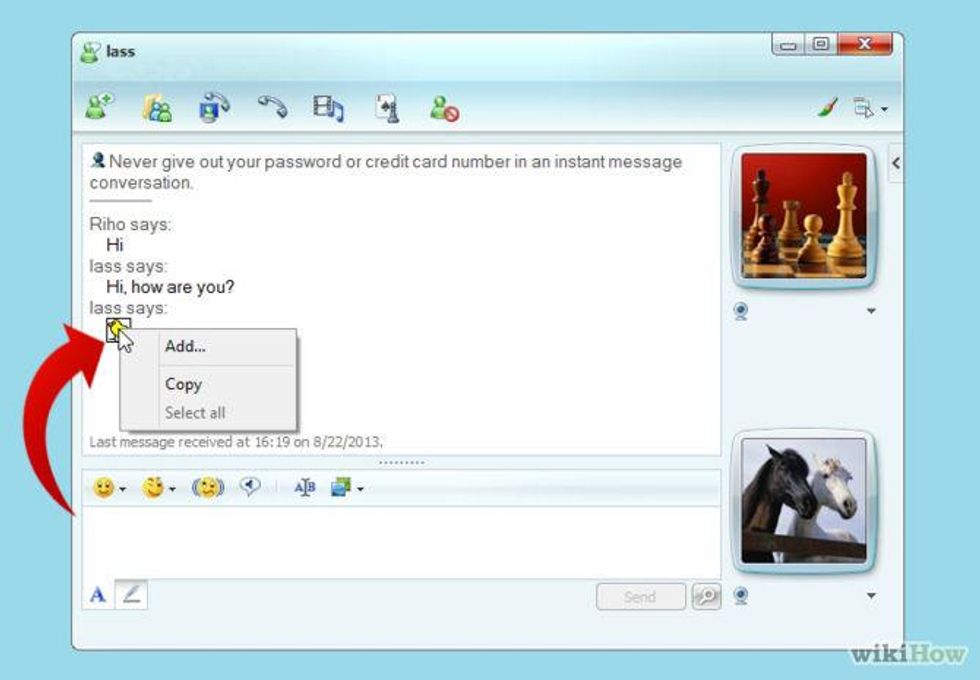Select "Copy" in the context menu
The image size is (980, 680).
point(183,384)
